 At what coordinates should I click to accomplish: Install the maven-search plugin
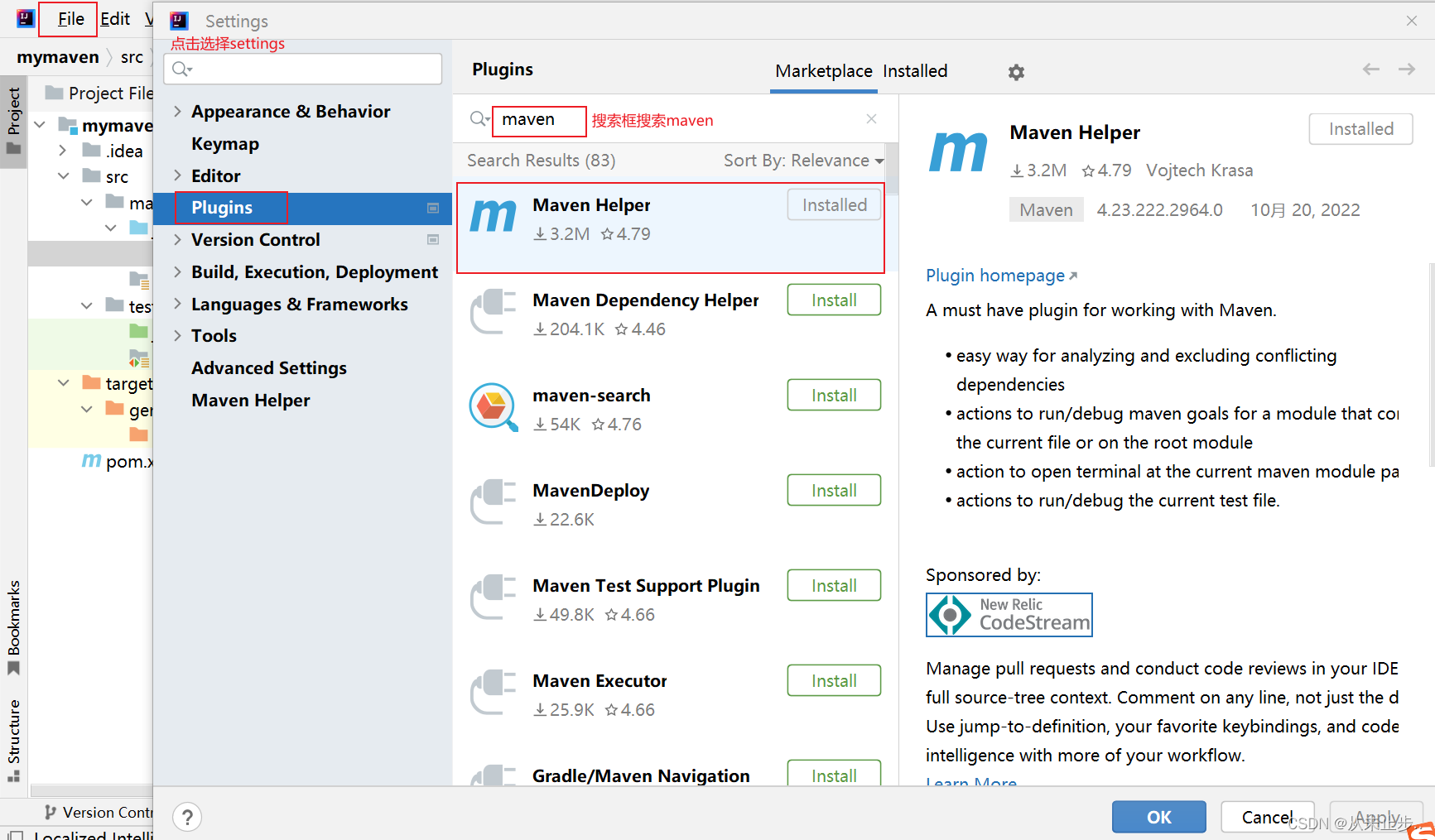pyautogui.click(x=834, y=396)
